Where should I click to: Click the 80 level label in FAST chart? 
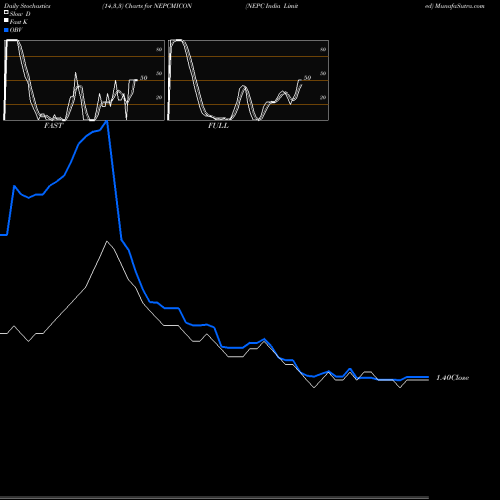click(x=159, y=49)
